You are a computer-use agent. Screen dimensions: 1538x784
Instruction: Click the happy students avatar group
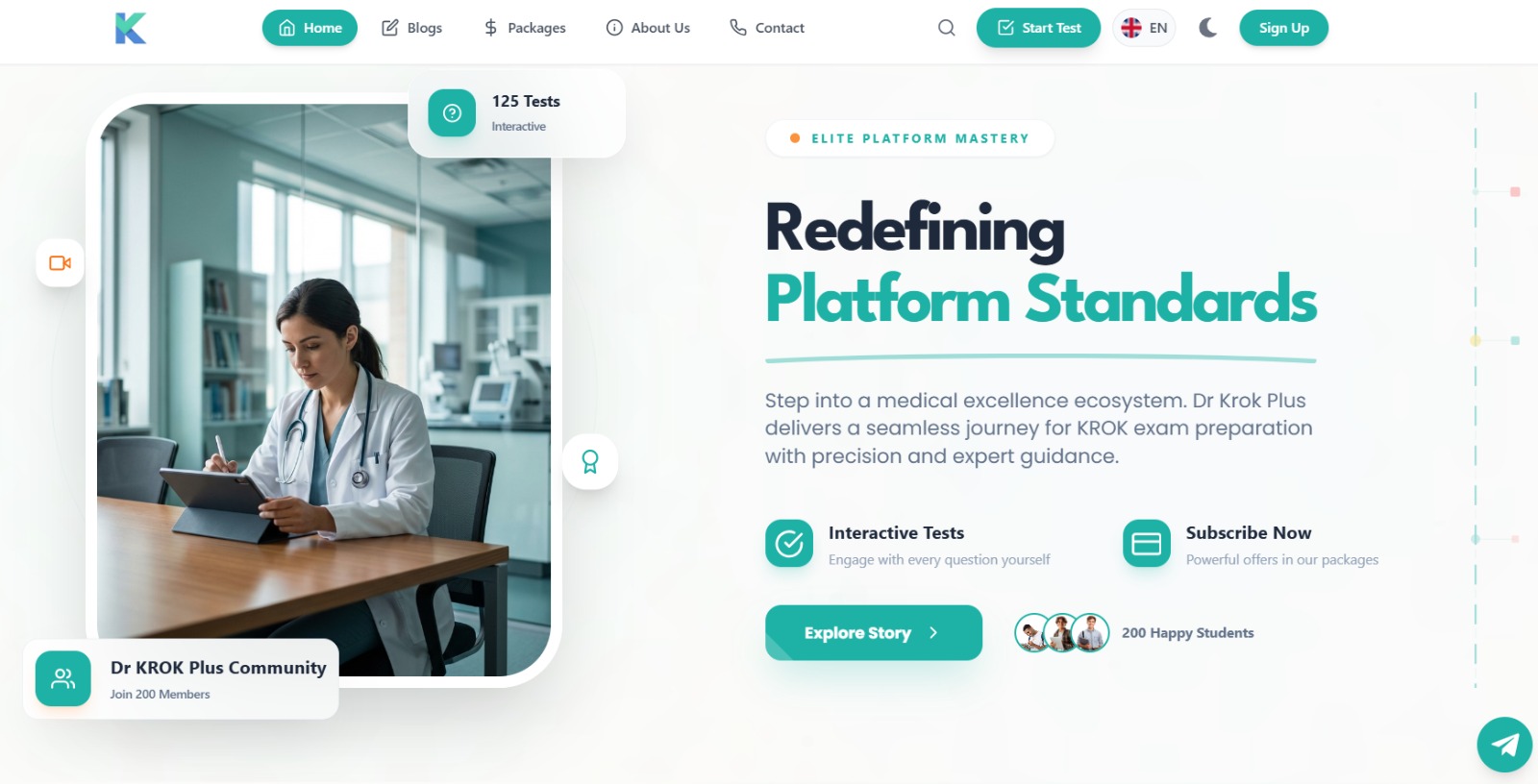coord(1062,633)
